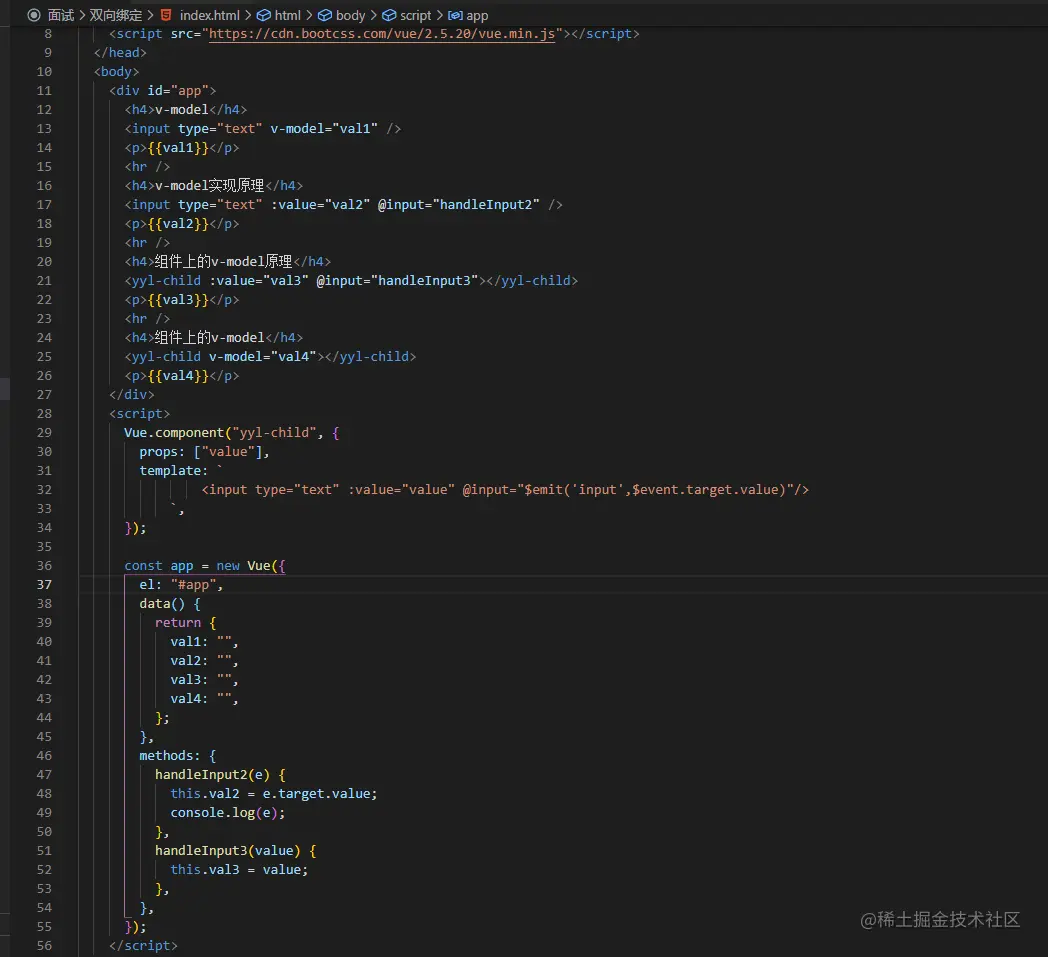
Task: Open the 双向绑定 folder breadcrumb
Action: (116, 15)
